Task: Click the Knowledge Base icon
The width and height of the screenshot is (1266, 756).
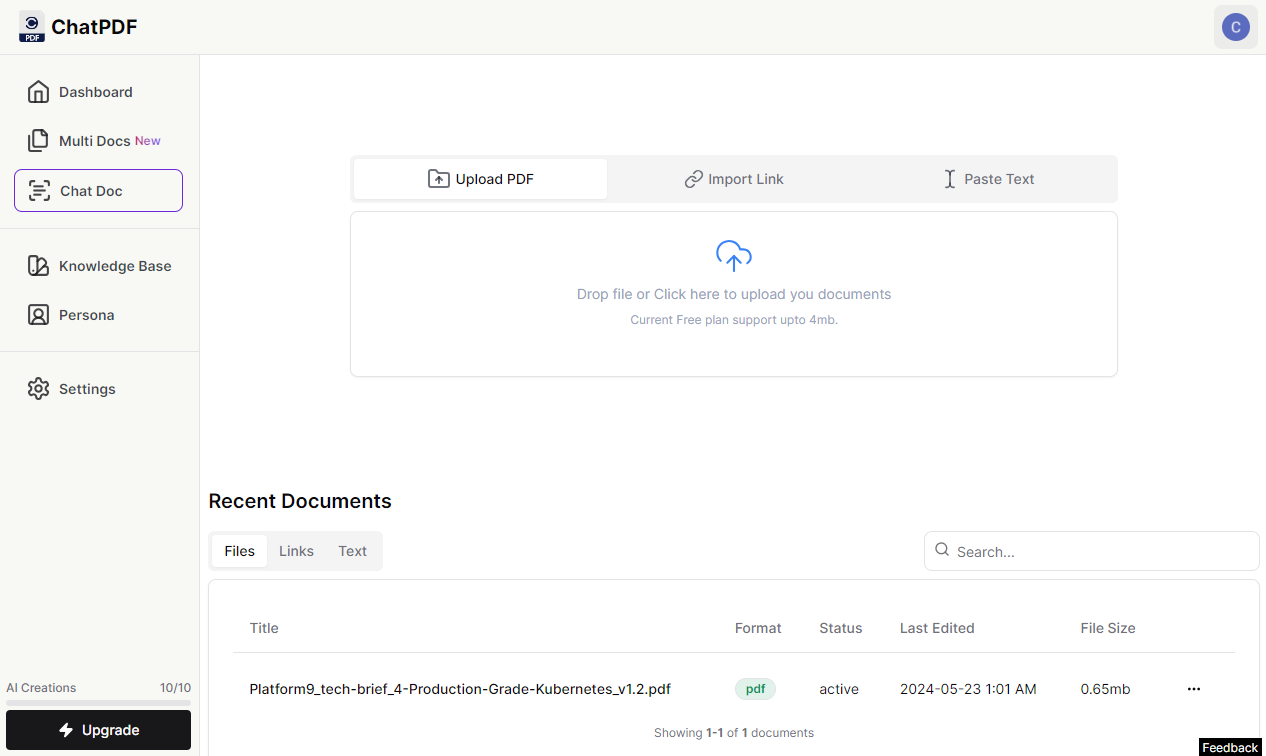Action: [38, 266]
